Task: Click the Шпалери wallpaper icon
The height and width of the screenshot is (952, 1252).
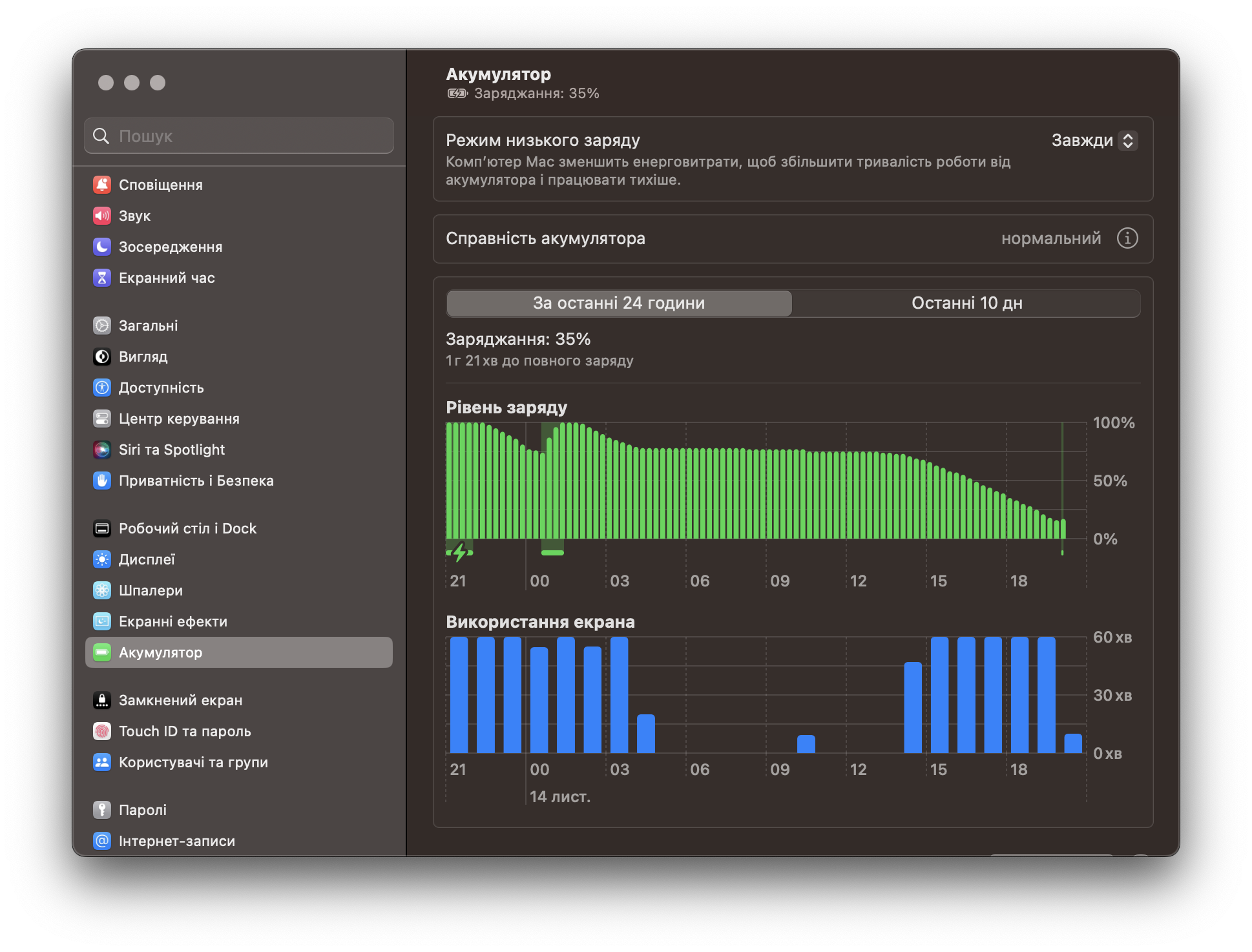Action: click(102, 590)
